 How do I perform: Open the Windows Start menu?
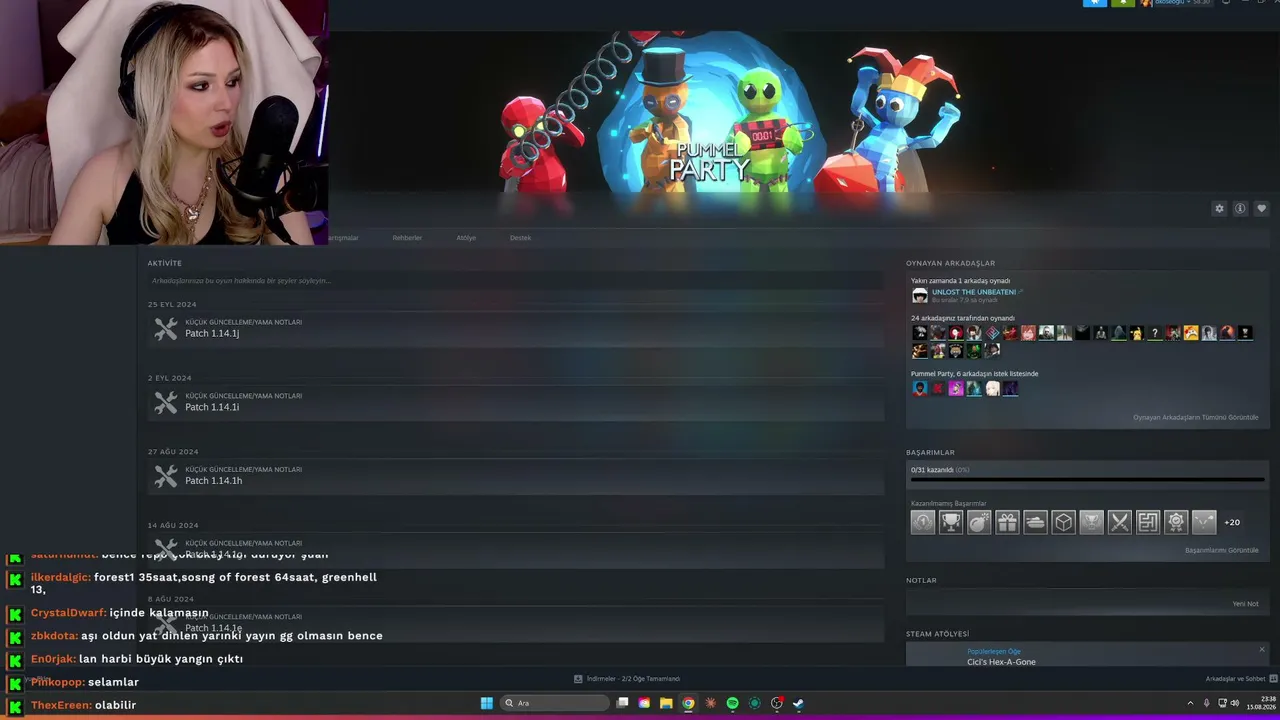pos(486,703)
